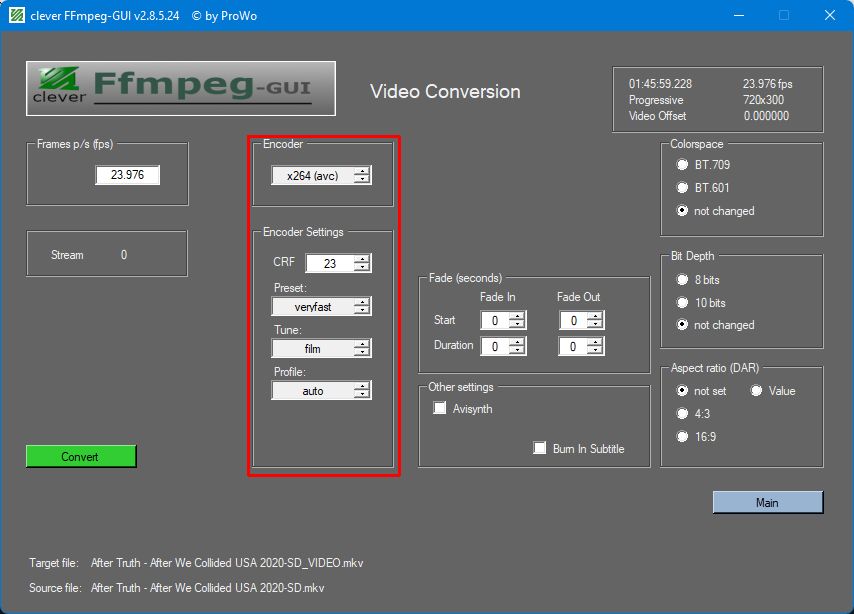Click the Video Conversion heading

point(446,92)
